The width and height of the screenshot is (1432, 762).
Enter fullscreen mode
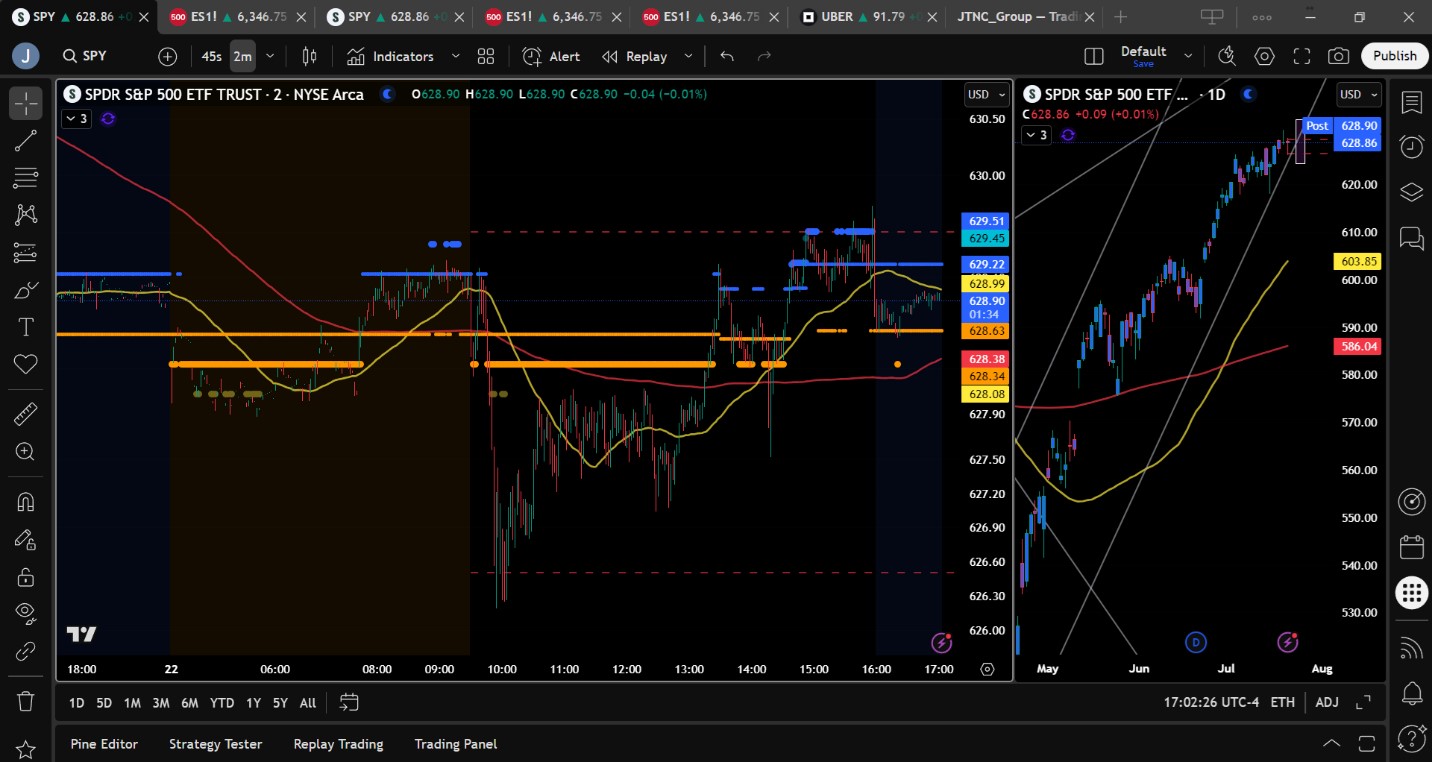(1302, 57)
